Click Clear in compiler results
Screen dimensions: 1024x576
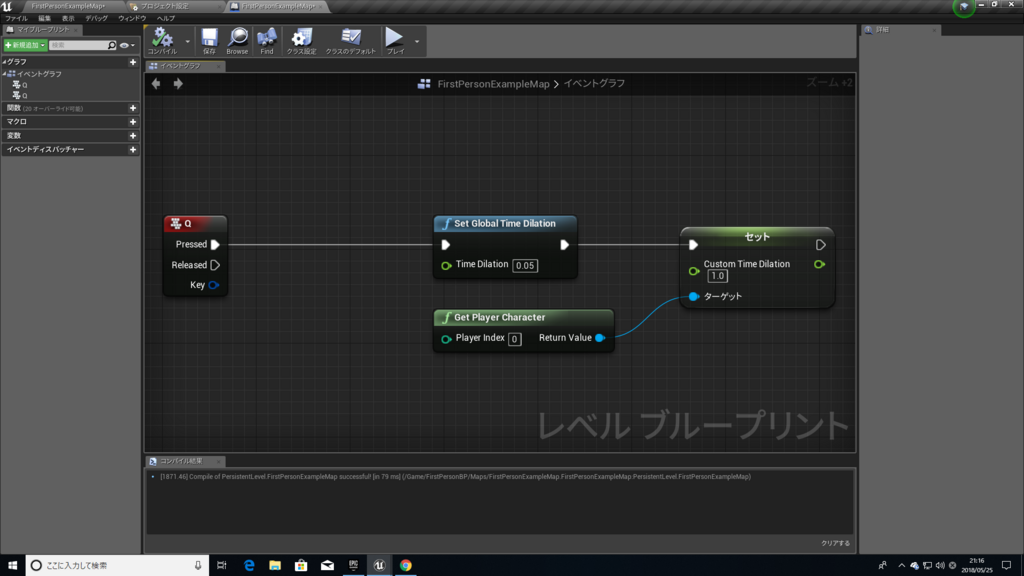click(835, 543)
